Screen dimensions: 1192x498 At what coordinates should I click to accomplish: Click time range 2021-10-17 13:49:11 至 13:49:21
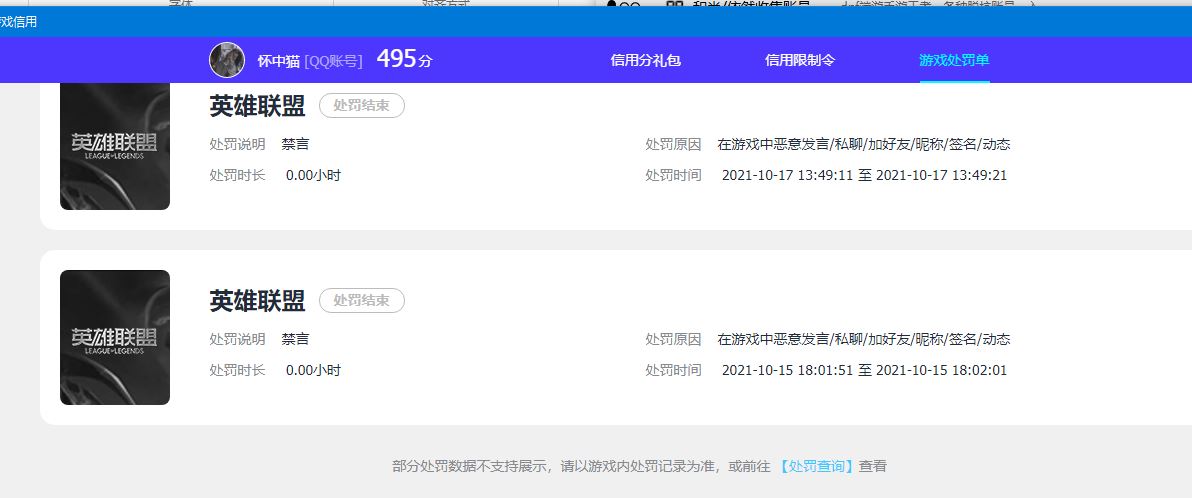[864, 176]
